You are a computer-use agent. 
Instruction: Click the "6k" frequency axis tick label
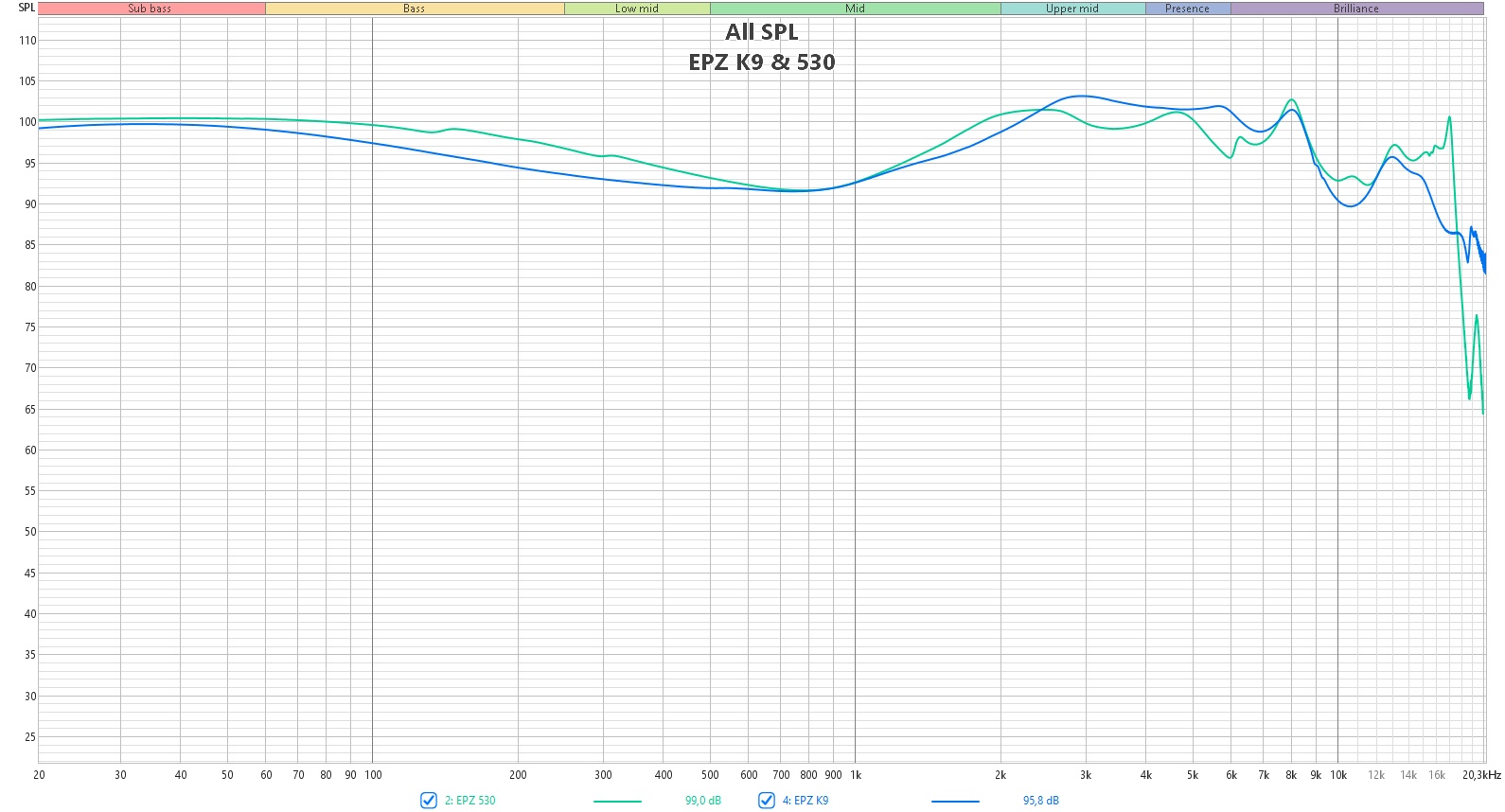coord(1231,775)
